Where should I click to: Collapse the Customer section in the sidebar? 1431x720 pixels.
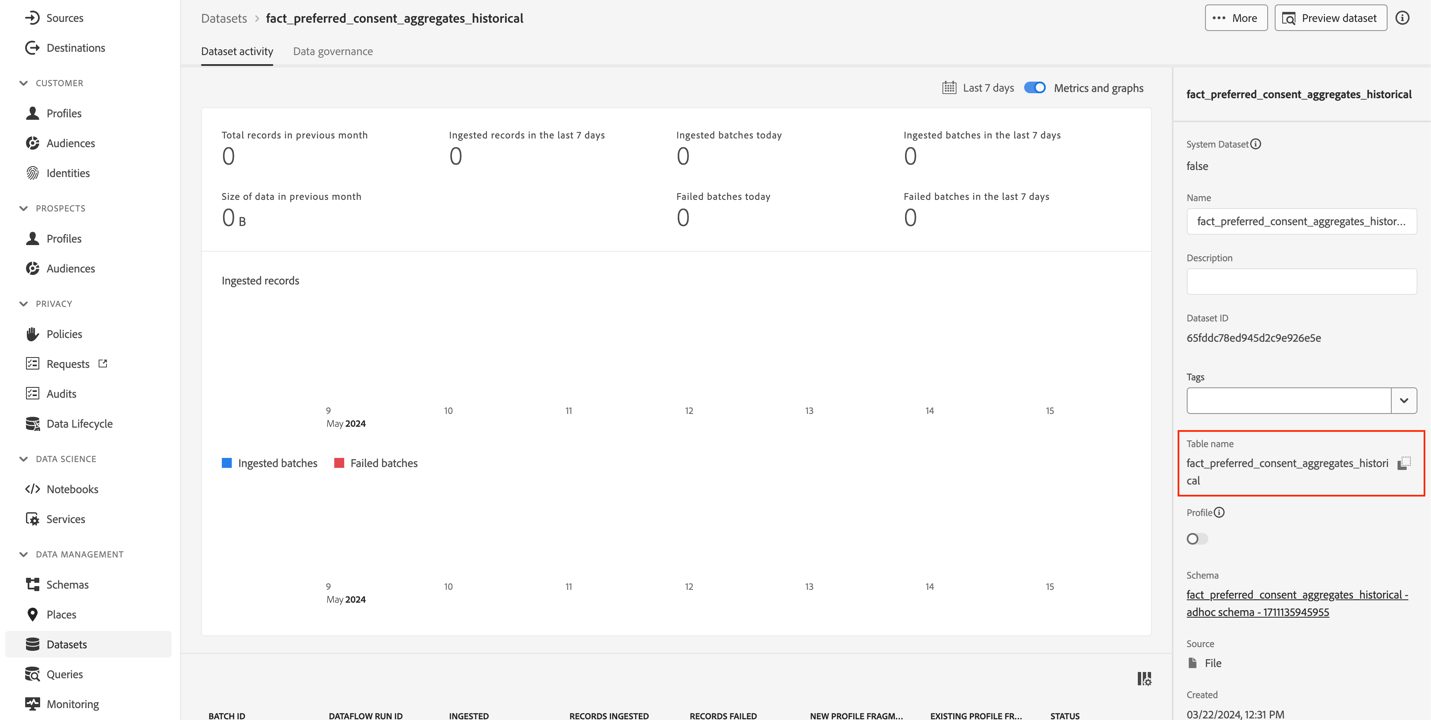[22, 82]
